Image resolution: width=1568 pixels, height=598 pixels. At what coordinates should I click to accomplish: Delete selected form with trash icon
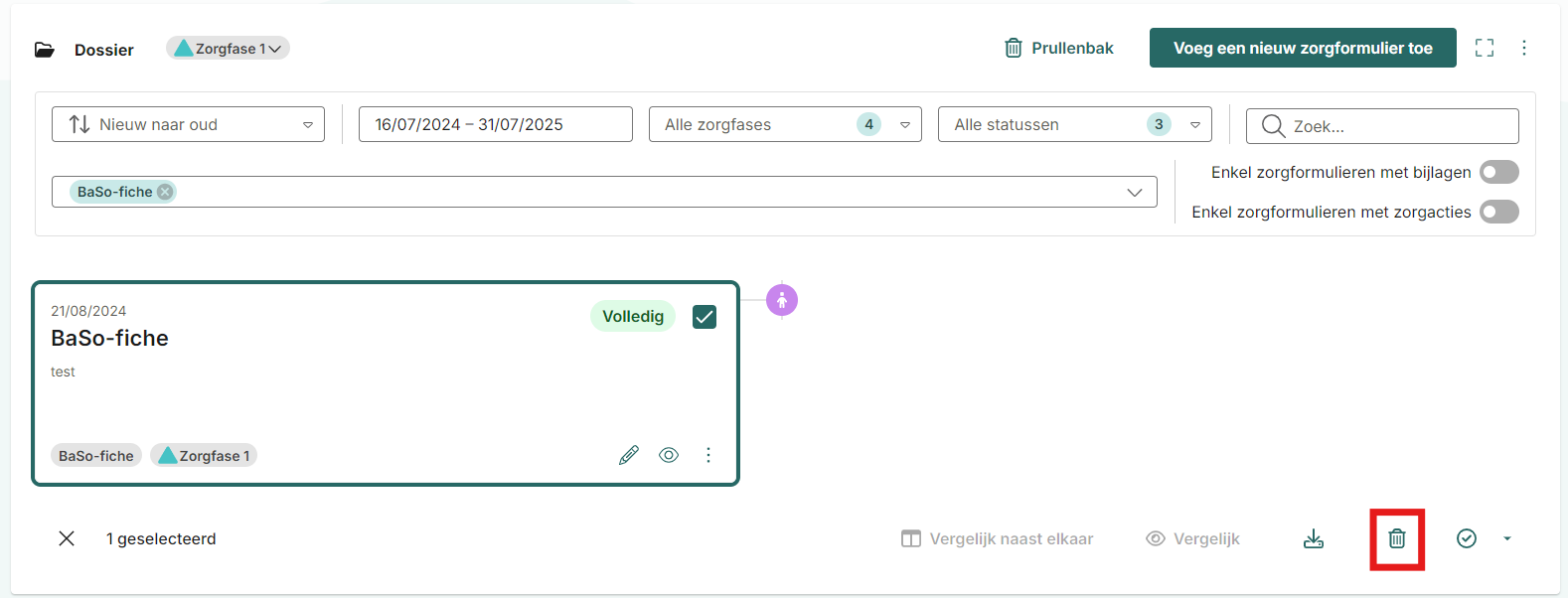[x=1397, y=538]
